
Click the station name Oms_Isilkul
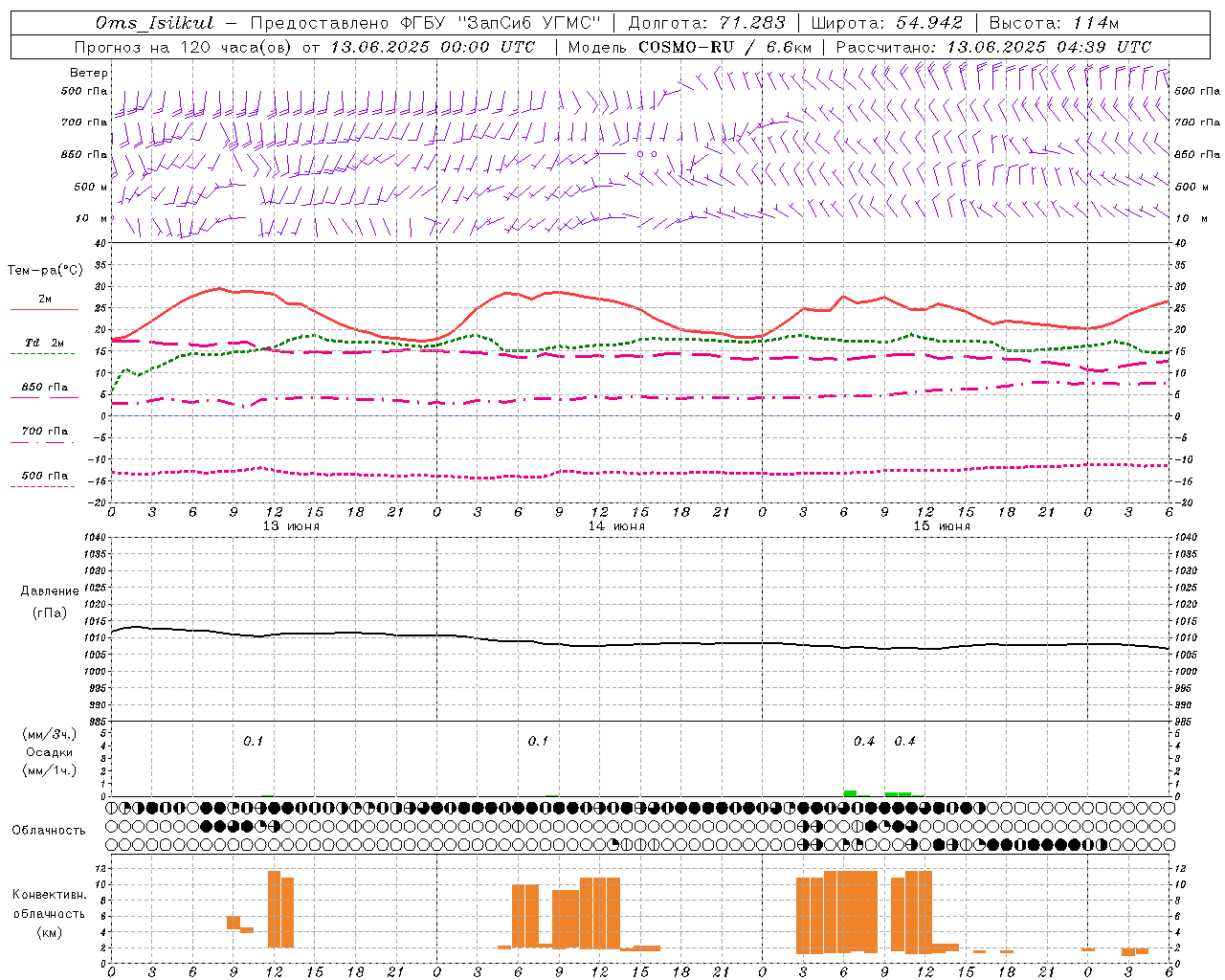(x=155, y=23)
